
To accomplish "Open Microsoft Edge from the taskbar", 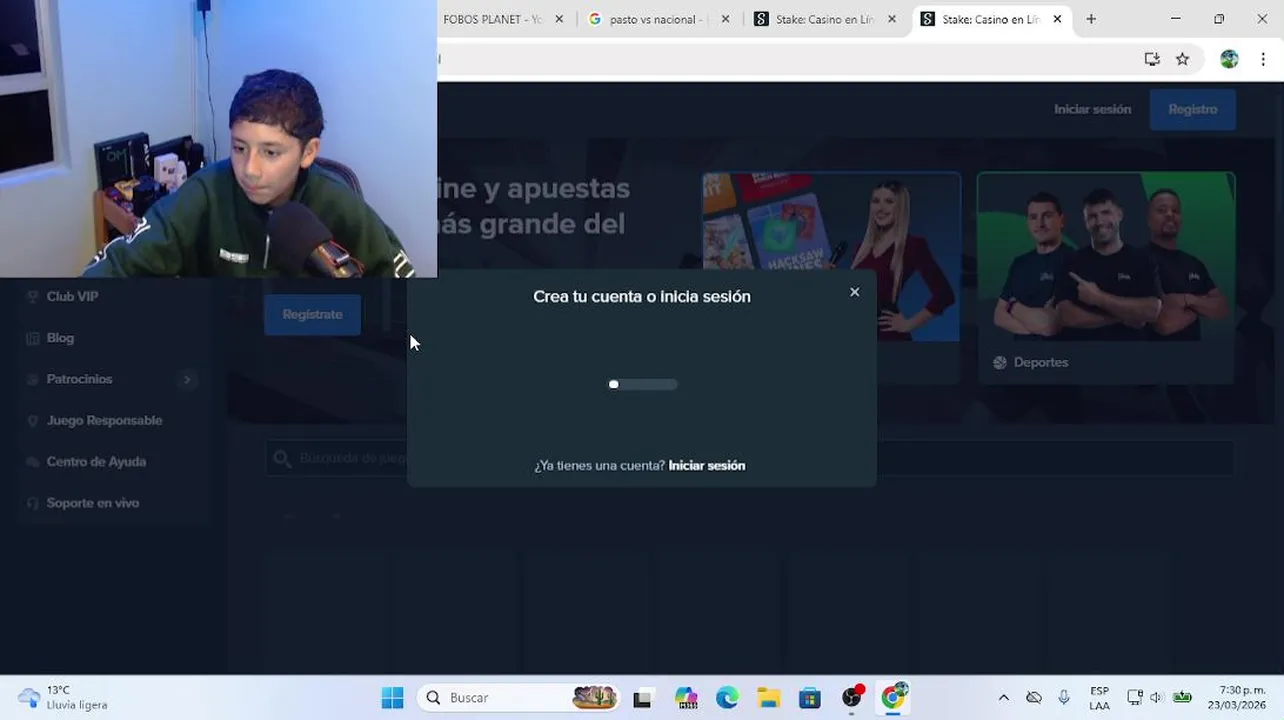I will pos(727,698).
